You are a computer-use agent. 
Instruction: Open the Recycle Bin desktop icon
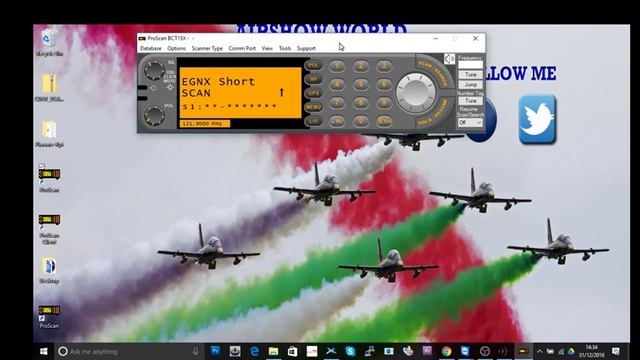(x=49, y=43)
